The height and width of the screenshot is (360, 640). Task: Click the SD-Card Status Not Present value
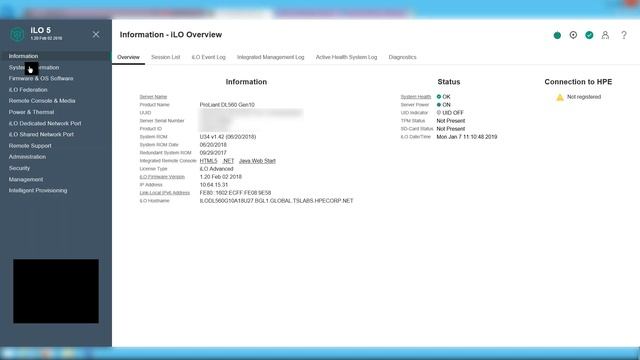tap(451, 129)
